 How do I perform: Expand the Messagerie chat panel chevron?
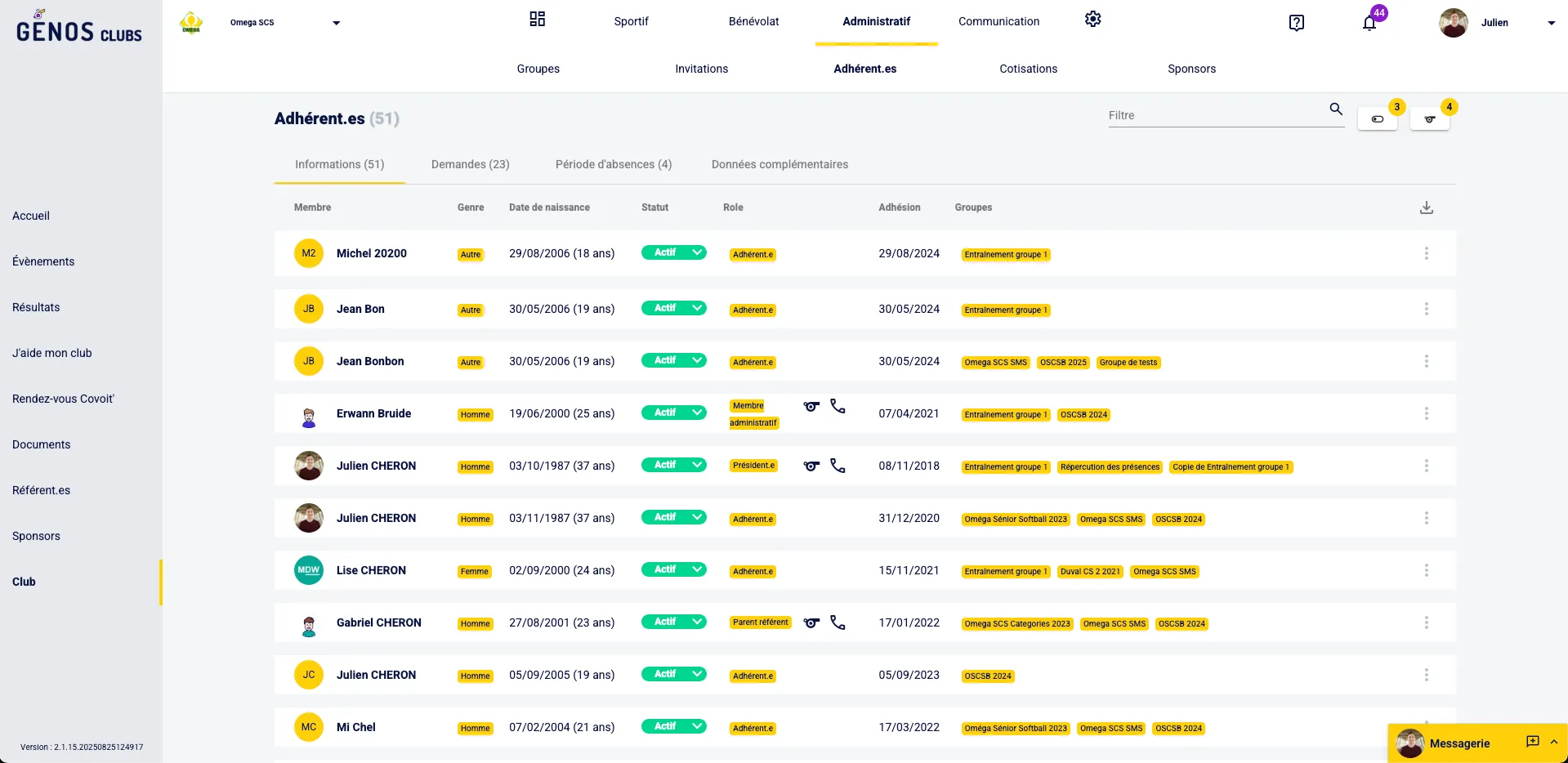coord(1553,742)
